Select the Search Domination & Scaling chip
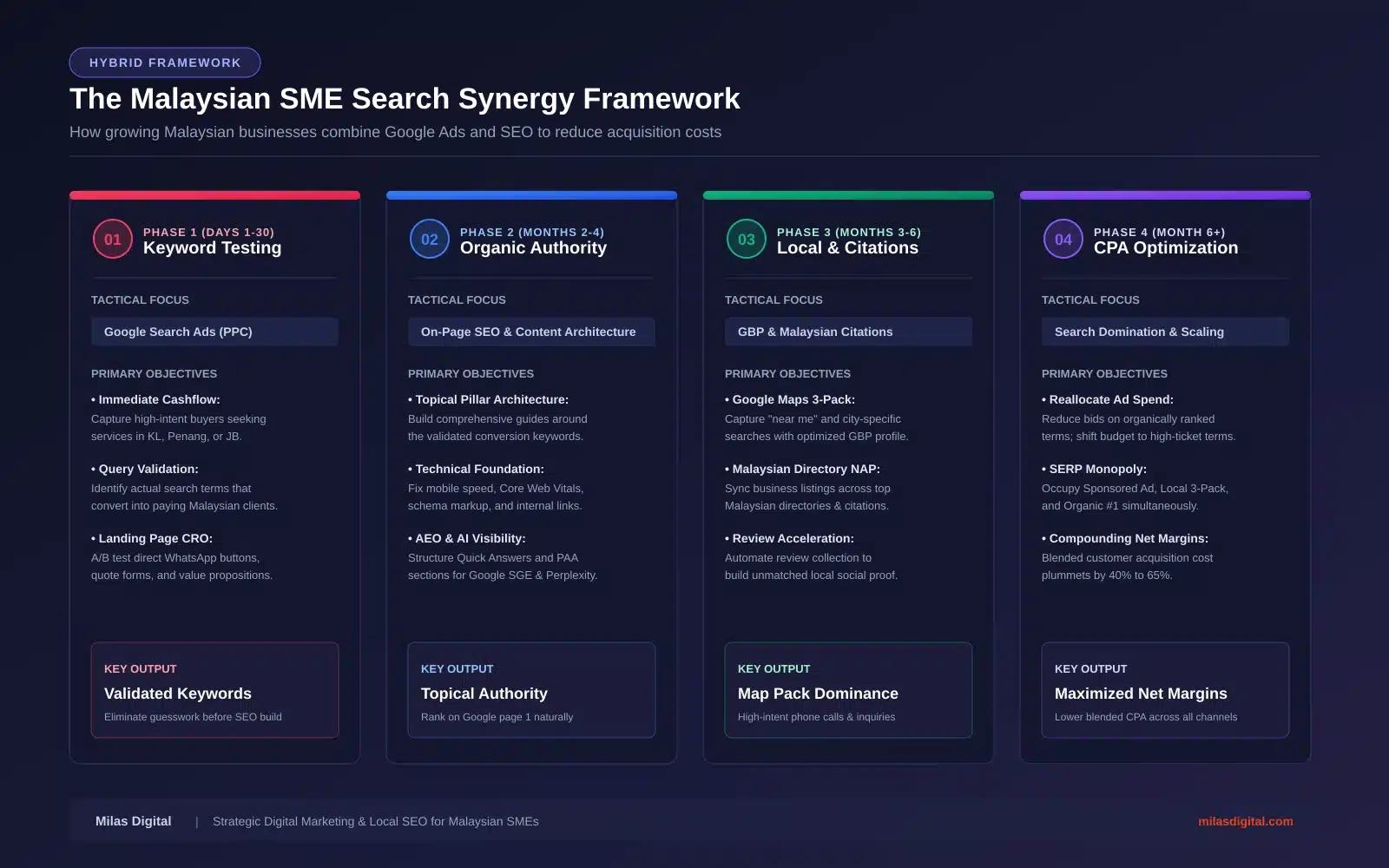This screenshot has height=868, width=1389. point(1165,332)
